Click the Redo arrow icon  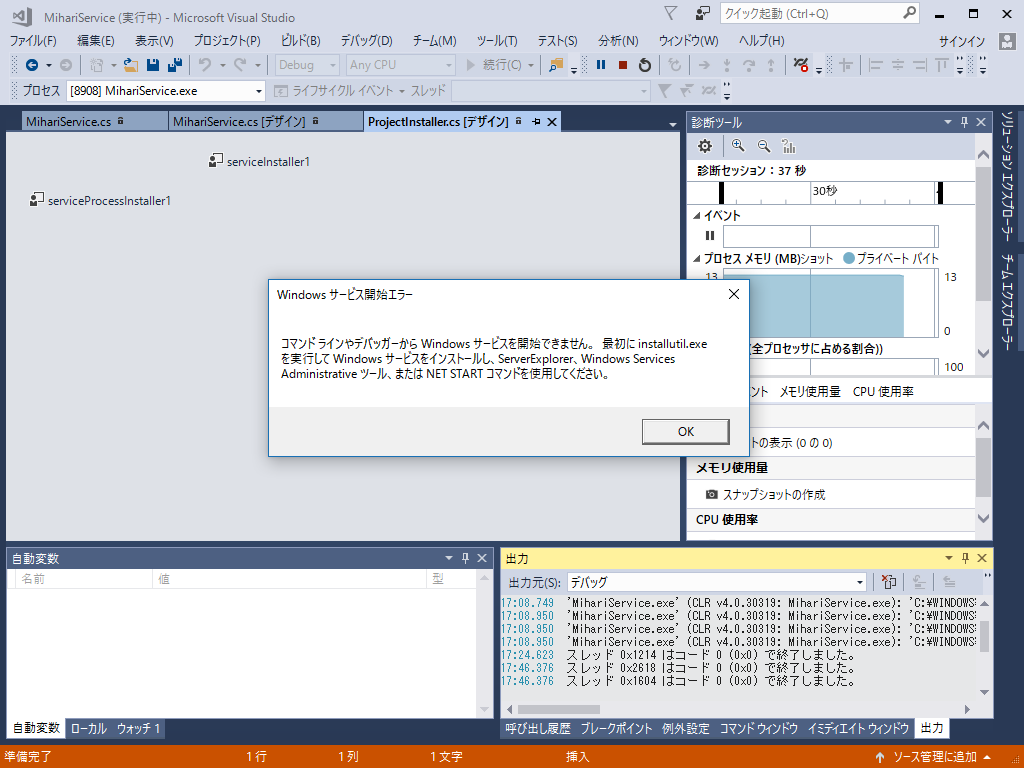click(240, 65)
